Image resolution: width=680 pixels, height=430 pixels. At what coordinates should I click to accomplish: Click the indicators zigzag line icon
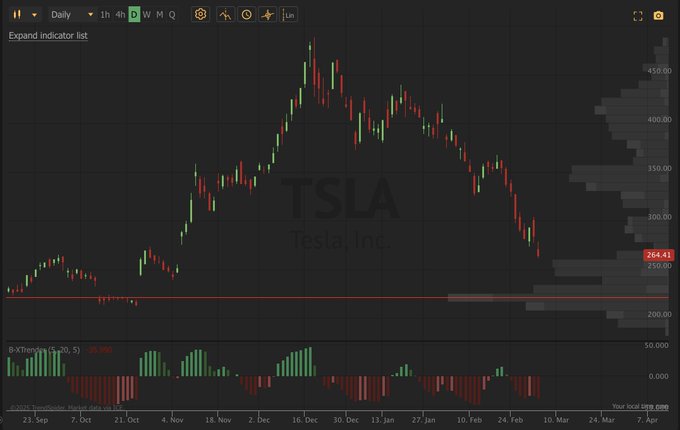click(225, 15)
